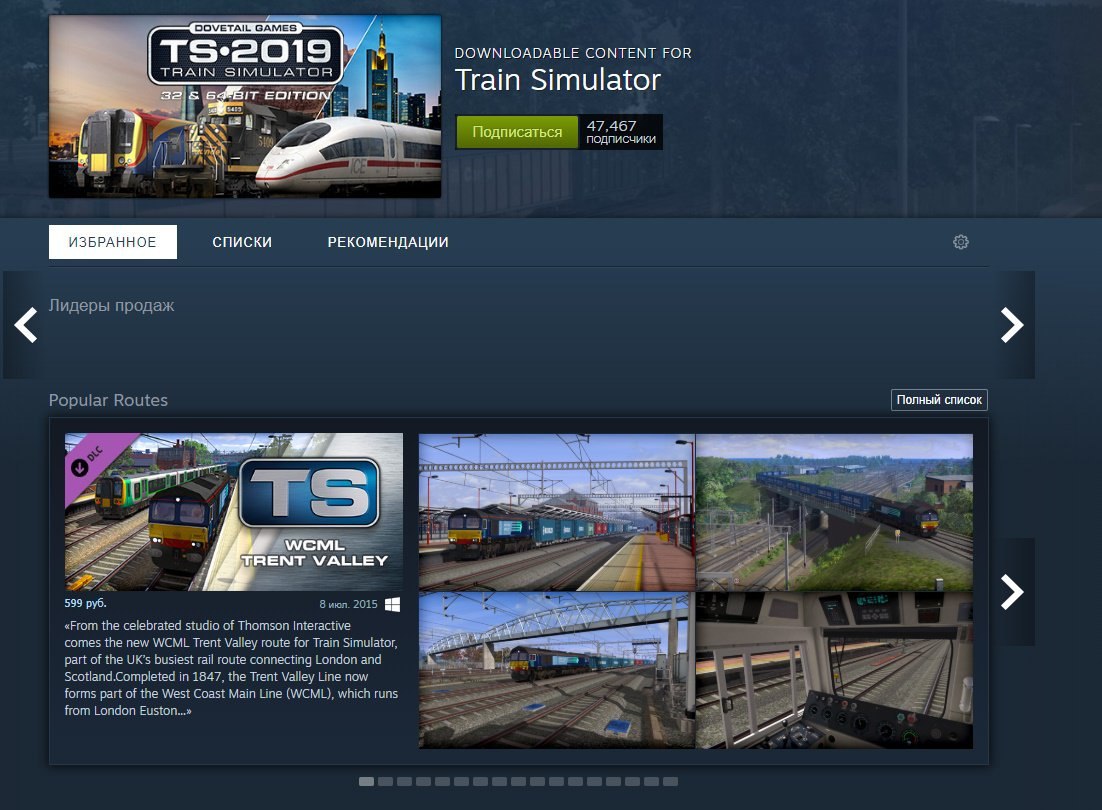The image size is (1102, 810).
Task: View screenshot of train under white arch bridge
Action: [557, 670]
